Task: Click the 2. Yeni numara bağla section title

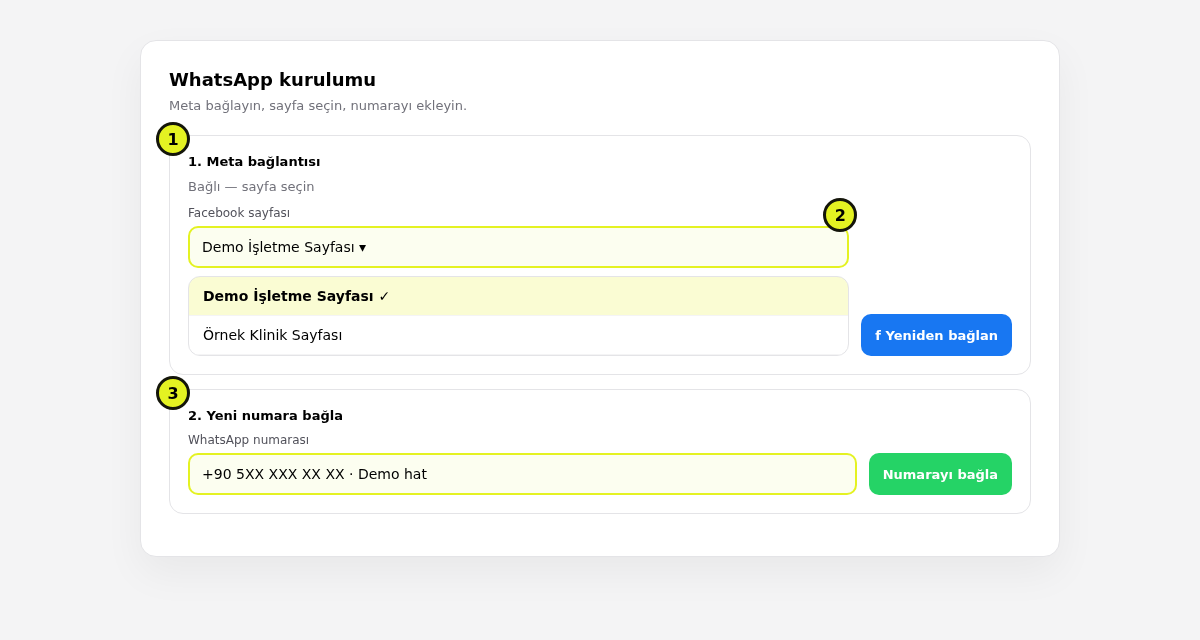Action: point(265,416)
